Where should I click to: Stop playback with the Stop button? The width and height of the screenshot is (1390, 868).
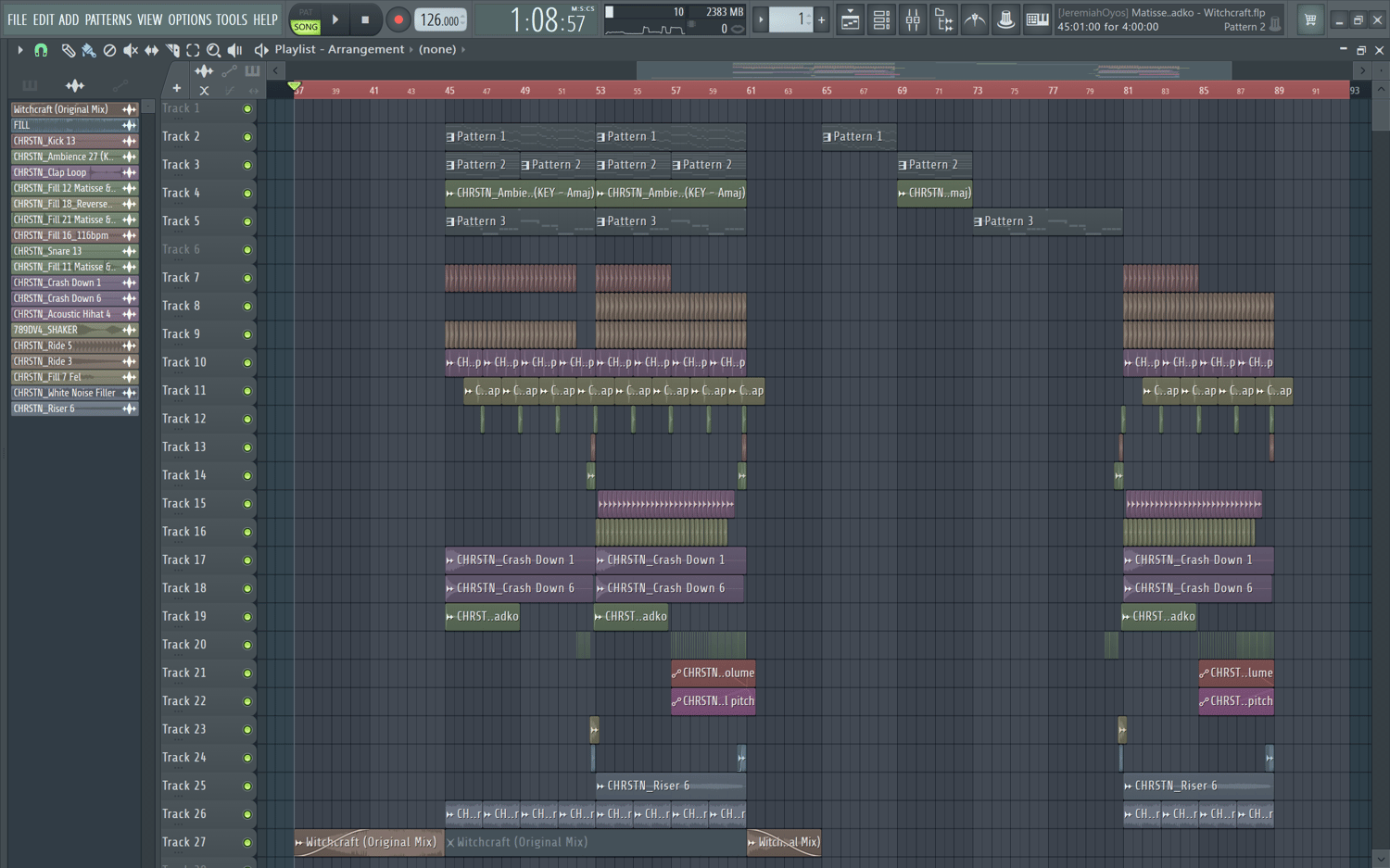coord(365,19)
